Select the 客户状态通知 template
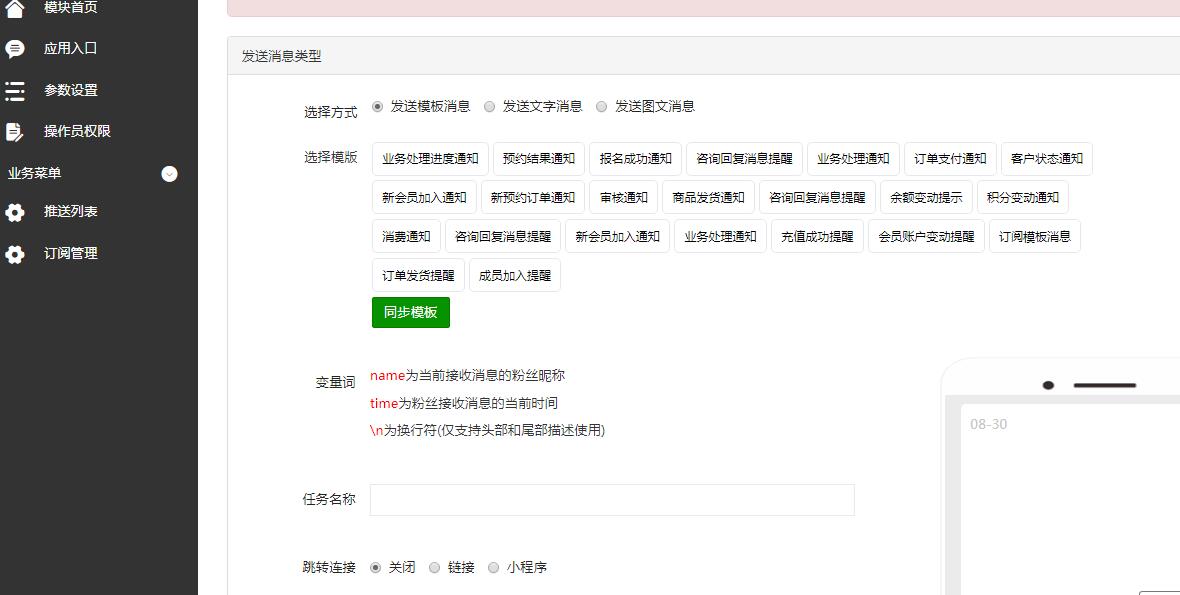Screen dimensions: 1180x595 click(x=1047, y=159)
